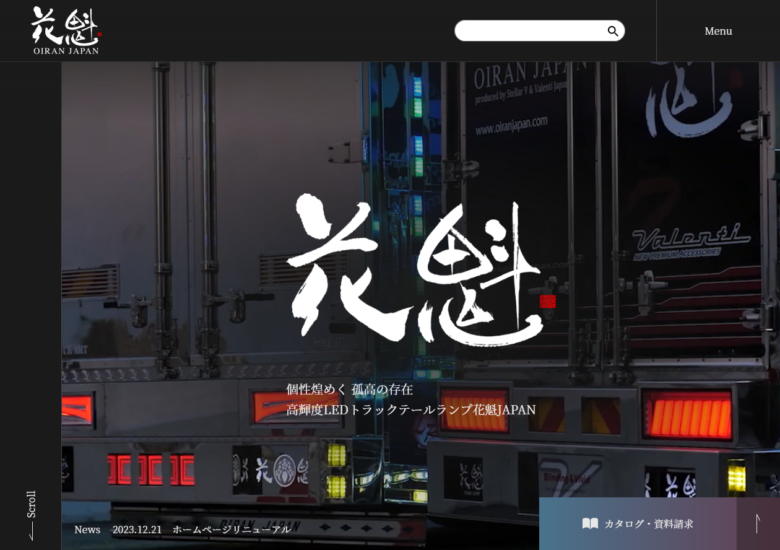This screenshot has height=550, width=780.
Task: Click the 高輝度LEDトラックテールランプ花魁JAPAN text
Action: click(411, 410)
